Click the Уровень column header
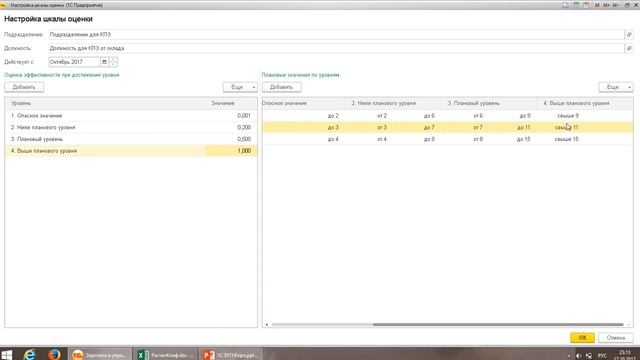This screenshot has width=640, height=360. (x=105, y=104)
